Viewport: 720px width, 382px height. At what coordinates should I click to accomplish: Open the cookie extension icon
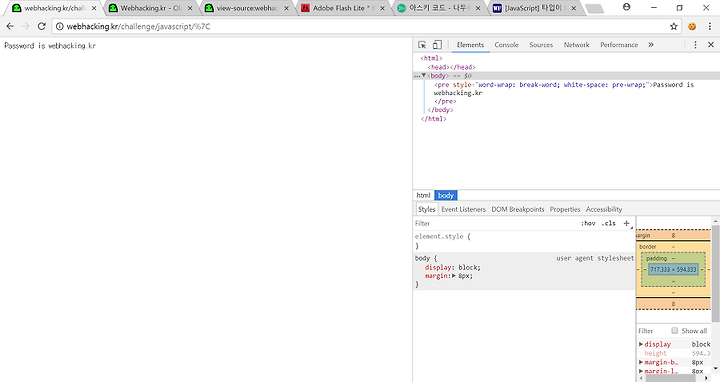[x=692, y=26]
